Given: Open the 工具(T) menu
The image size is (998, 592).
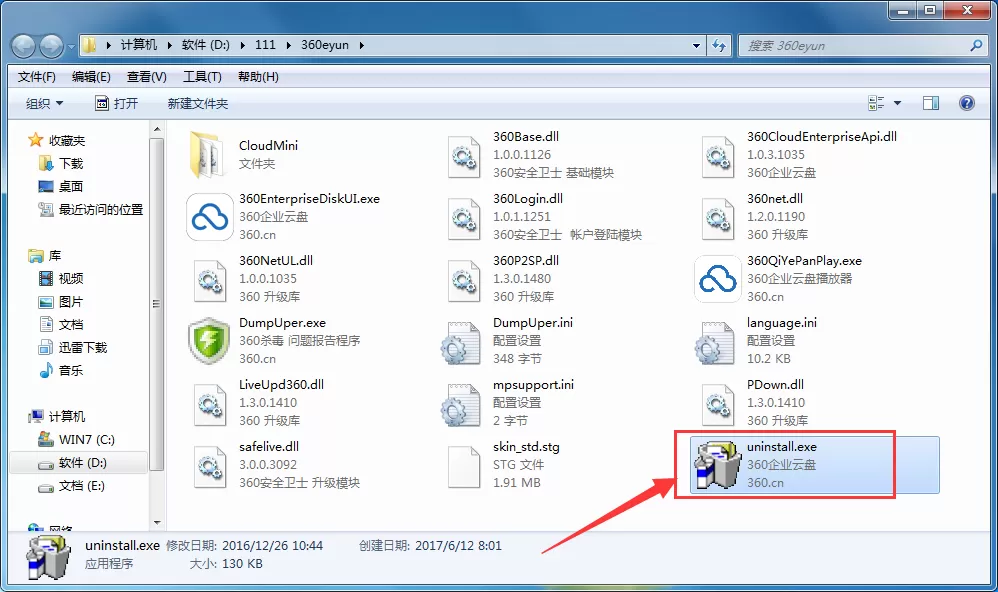Looking at the screenshot, I should pyautogui.click(x=202, y=76).
